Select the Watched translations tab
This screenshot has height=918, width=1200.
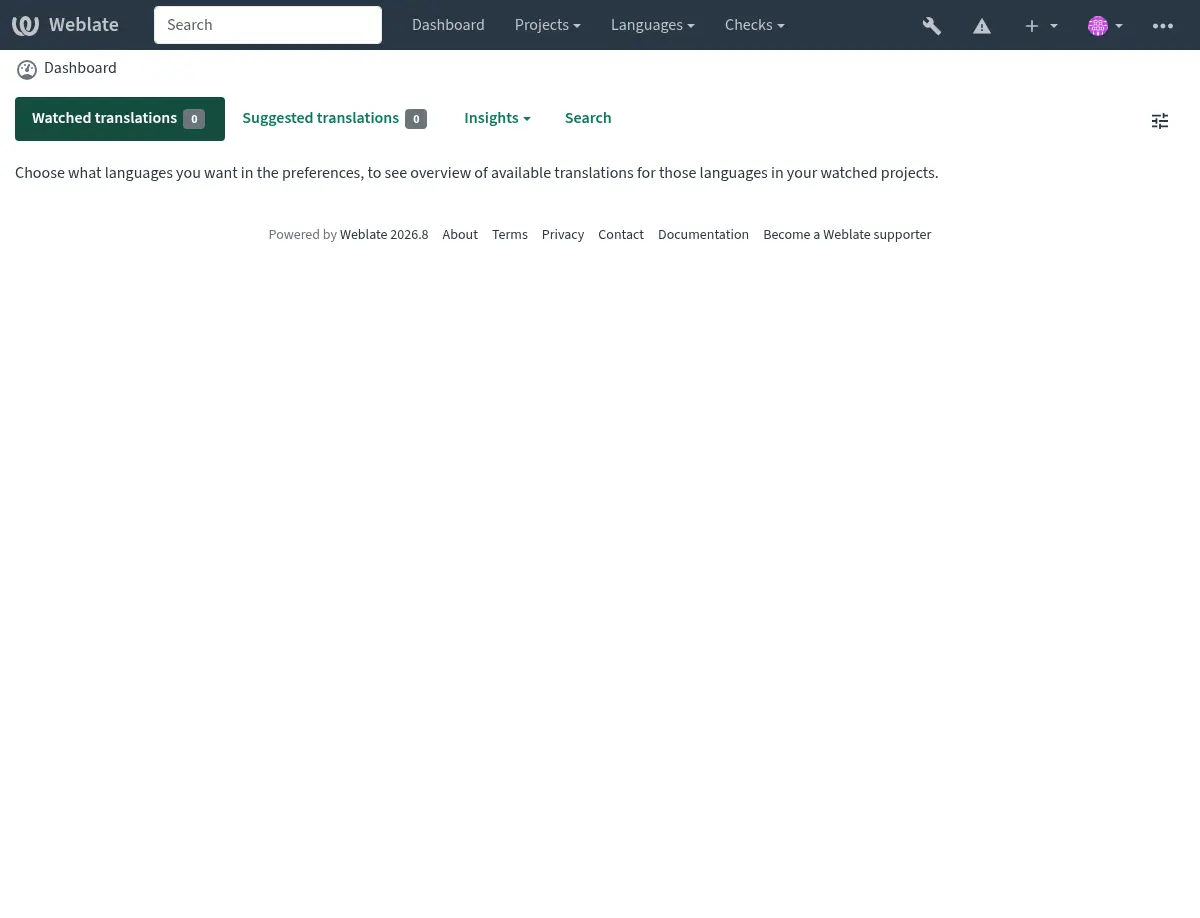coord(120,119)
